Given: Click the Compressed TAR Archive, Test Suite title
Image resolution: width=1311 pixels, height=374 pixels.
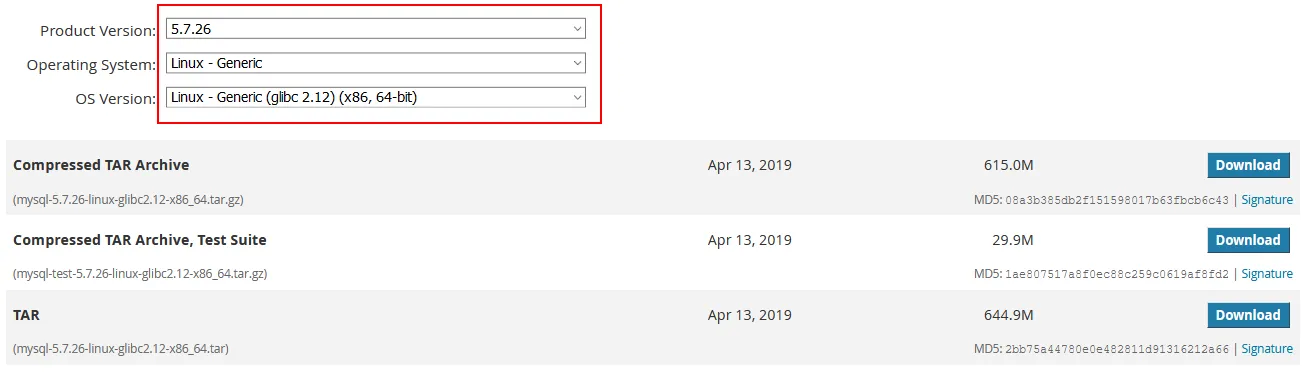Looking at the screenshot, I should pos(140,240).
